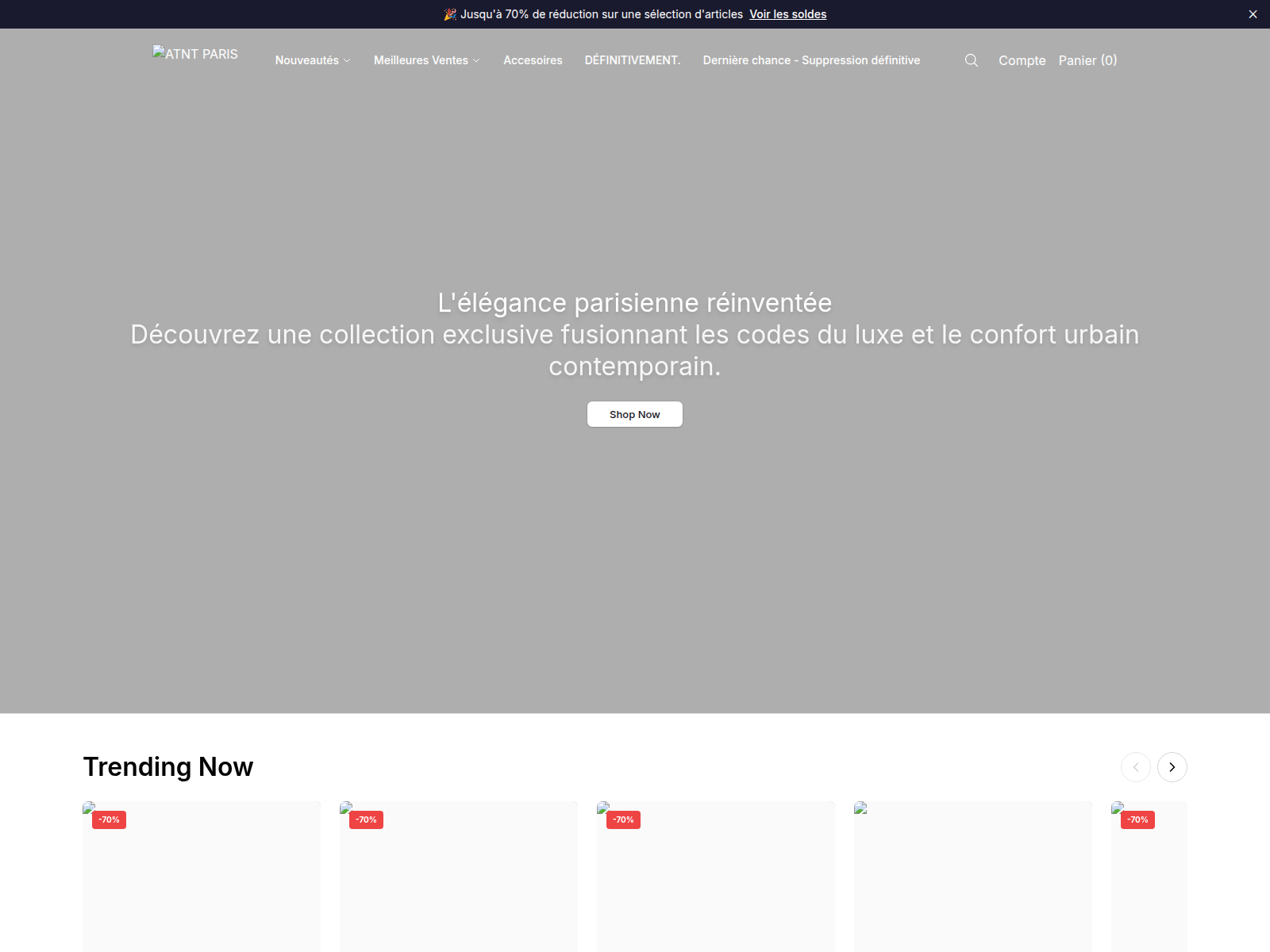This screenshot has width=1270, height=952.
Task: Open the fourth product card without discount badge
Action: 973,877
